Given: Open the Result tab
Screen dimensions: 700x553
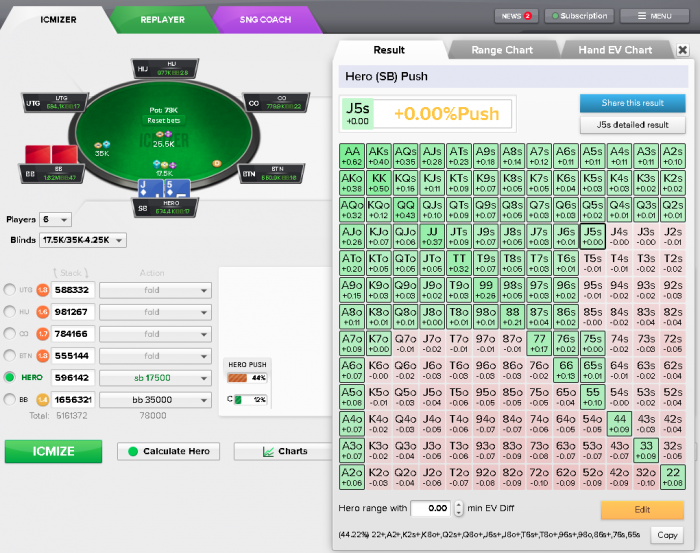Looking at the screenshot, I should pos(389,50).
